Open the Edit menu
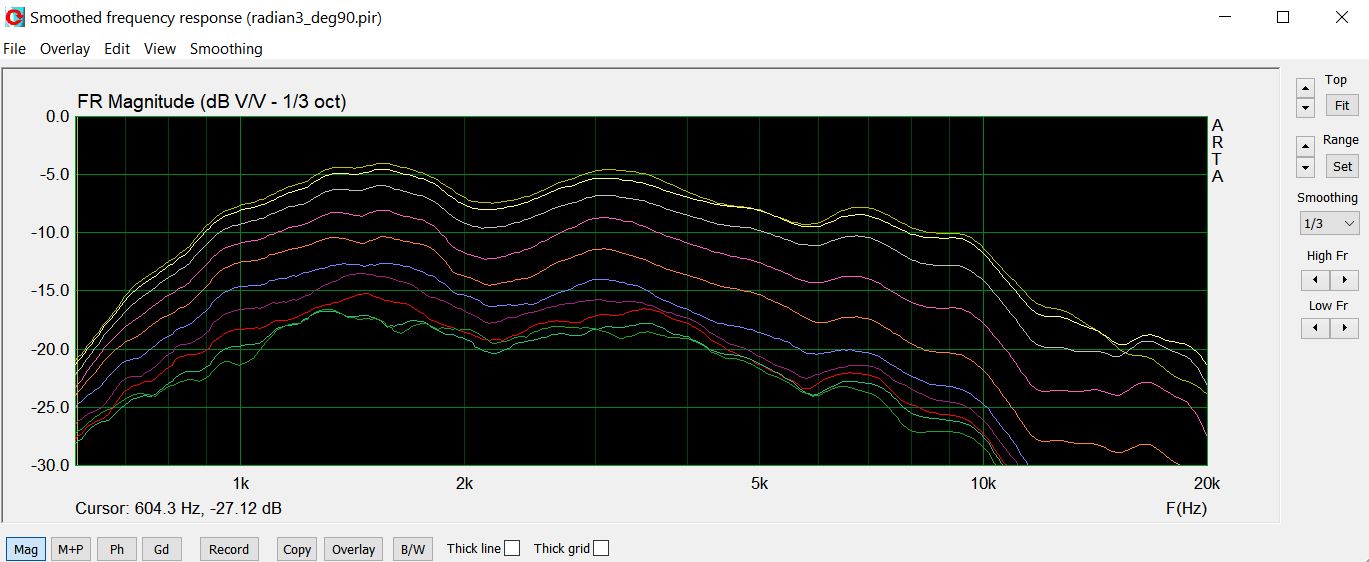Image resolution: width=1369 pixels, height=562 pixels. click(117, 48)
